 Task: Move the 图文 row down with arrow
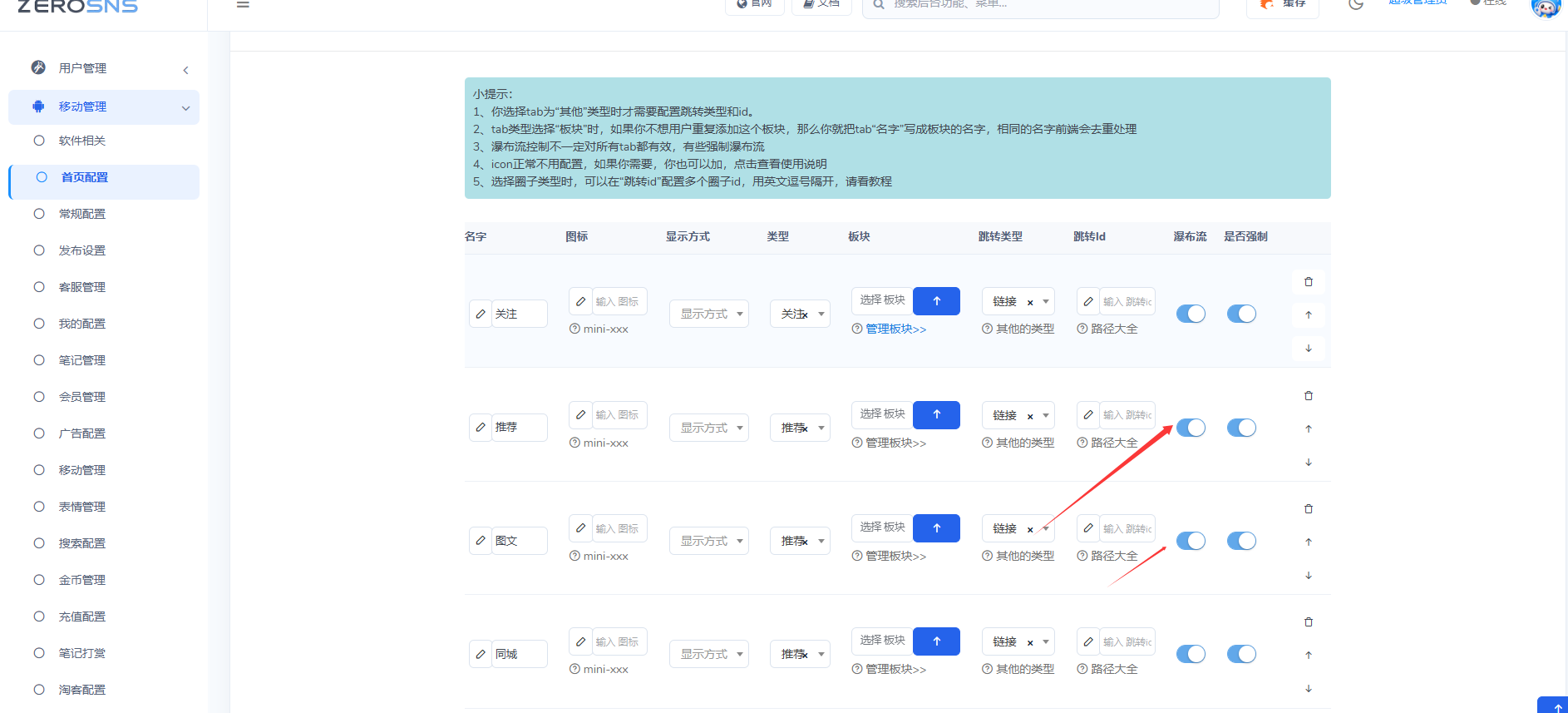pyautogui.click(x=1309, y=575)
